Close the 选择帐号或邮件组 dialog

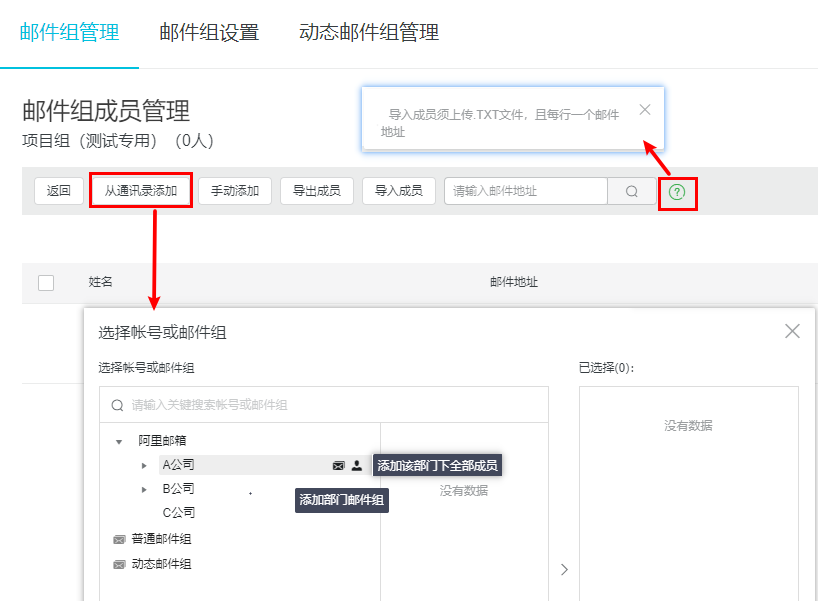click(x=792, y=331)
